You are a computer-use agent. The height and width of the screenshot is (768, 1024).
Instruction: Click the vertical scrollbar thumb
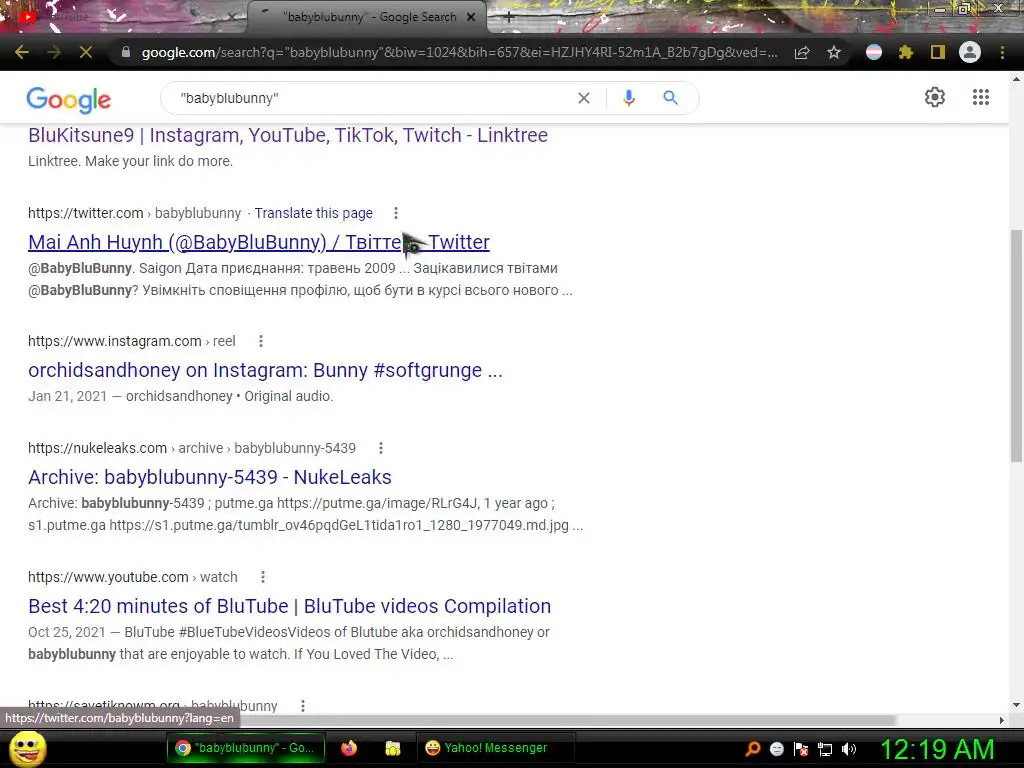tap(1016, 345)
